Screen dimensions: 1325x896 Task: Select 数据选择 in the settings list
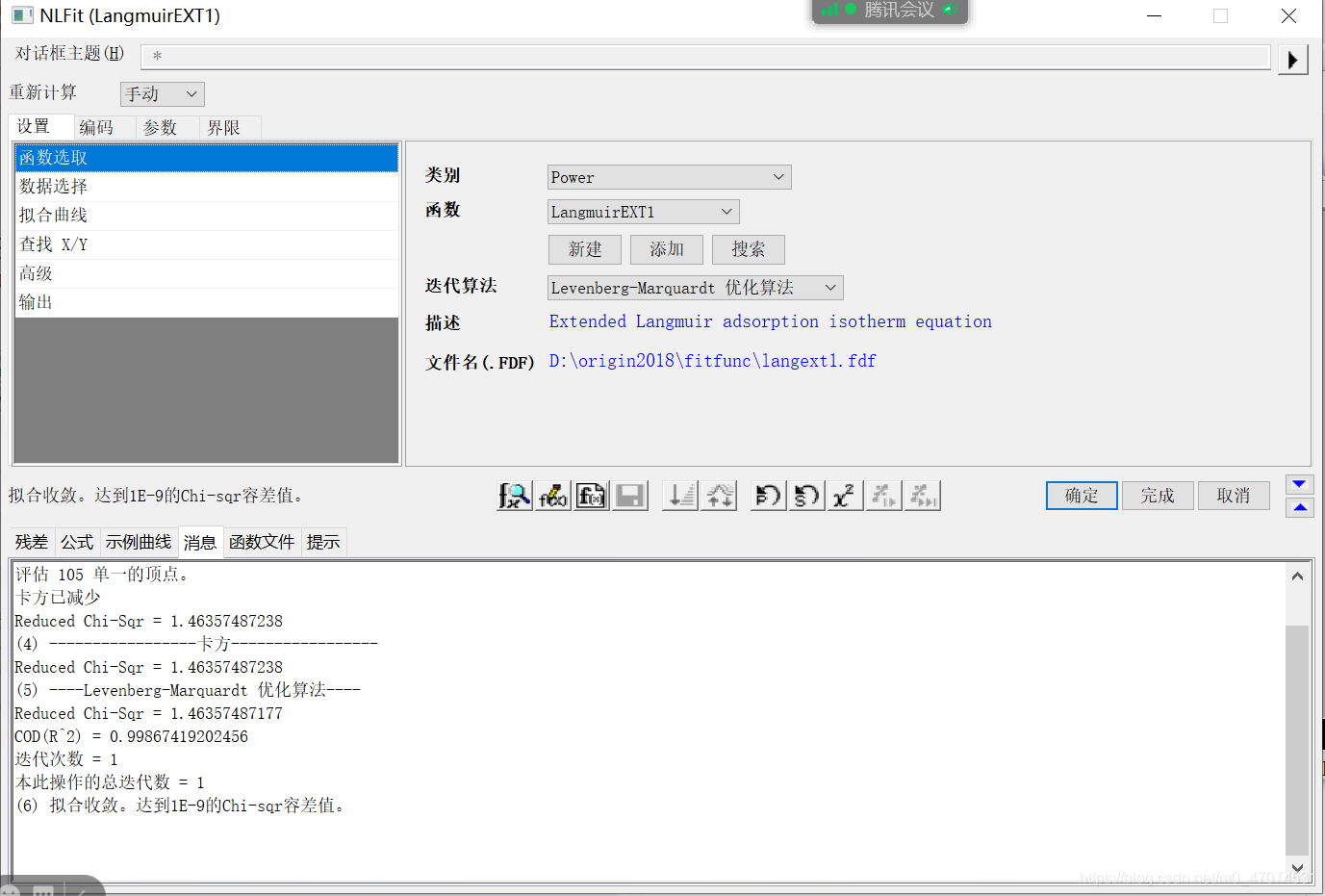point(207,187)
